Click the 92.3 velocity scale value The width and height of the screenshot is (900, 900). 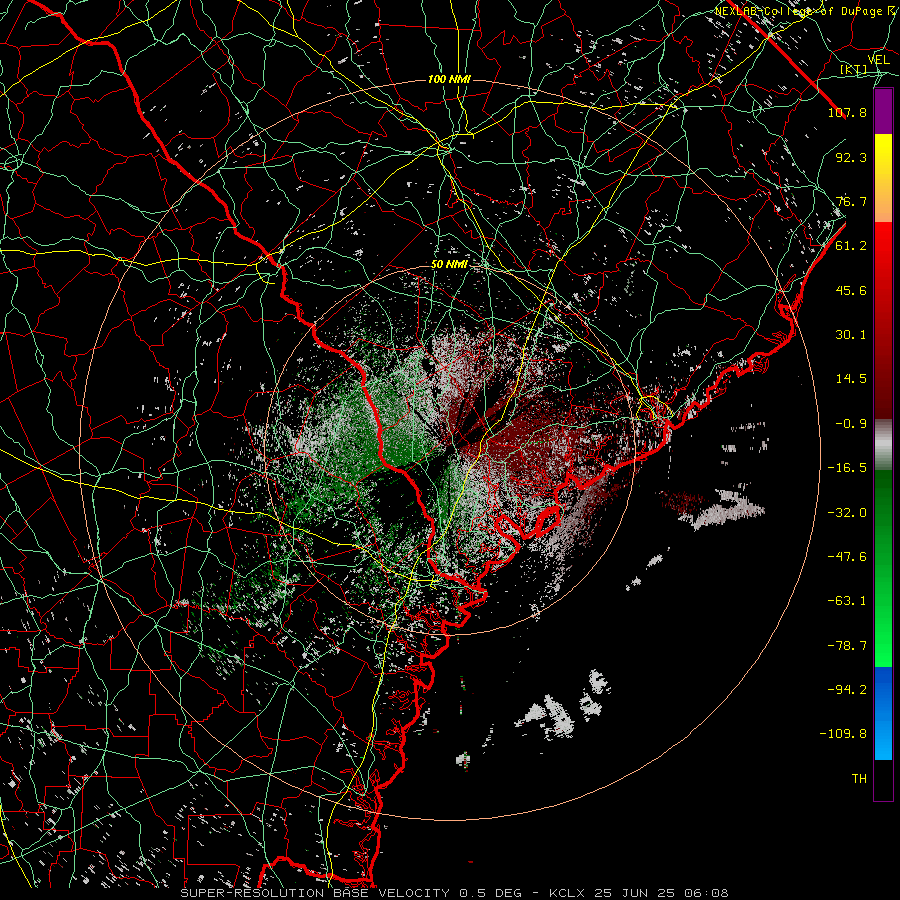pos(851,157)
